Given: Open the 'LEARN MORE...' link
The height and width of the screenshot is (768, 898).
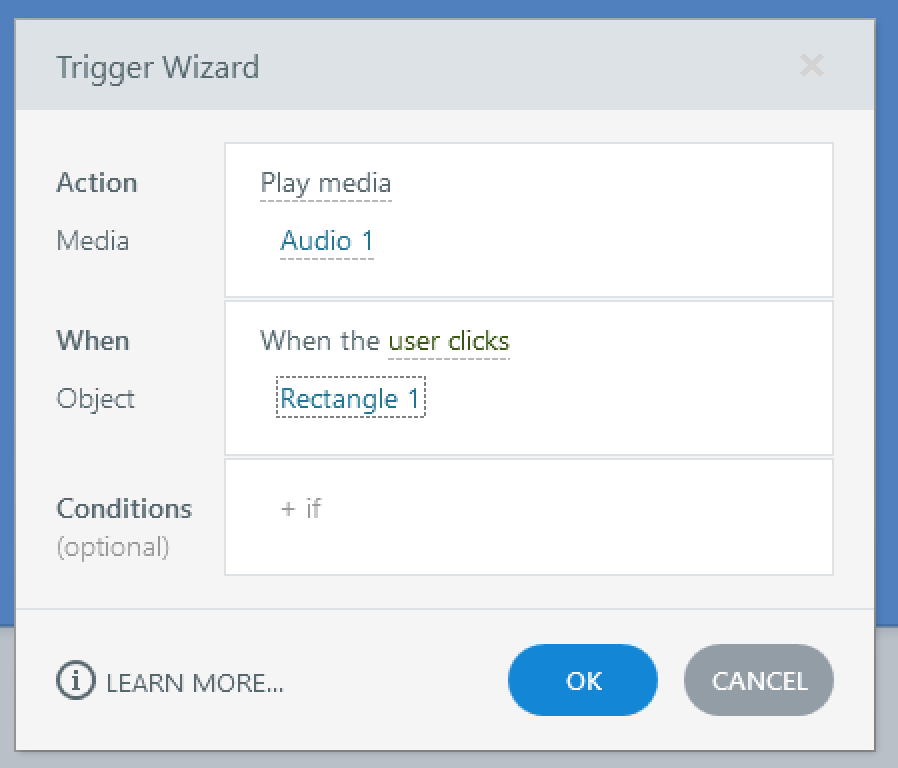Looking at the screenshot, I should (x=195, y=683).
